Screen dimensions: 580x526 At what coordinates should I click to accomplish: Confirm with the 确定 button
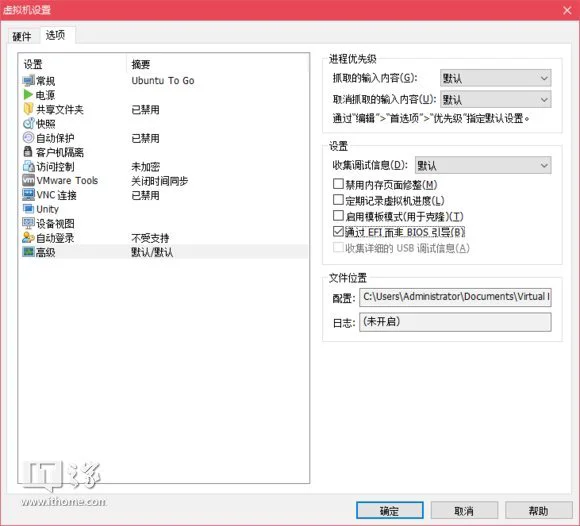click(x=390, y=511)
